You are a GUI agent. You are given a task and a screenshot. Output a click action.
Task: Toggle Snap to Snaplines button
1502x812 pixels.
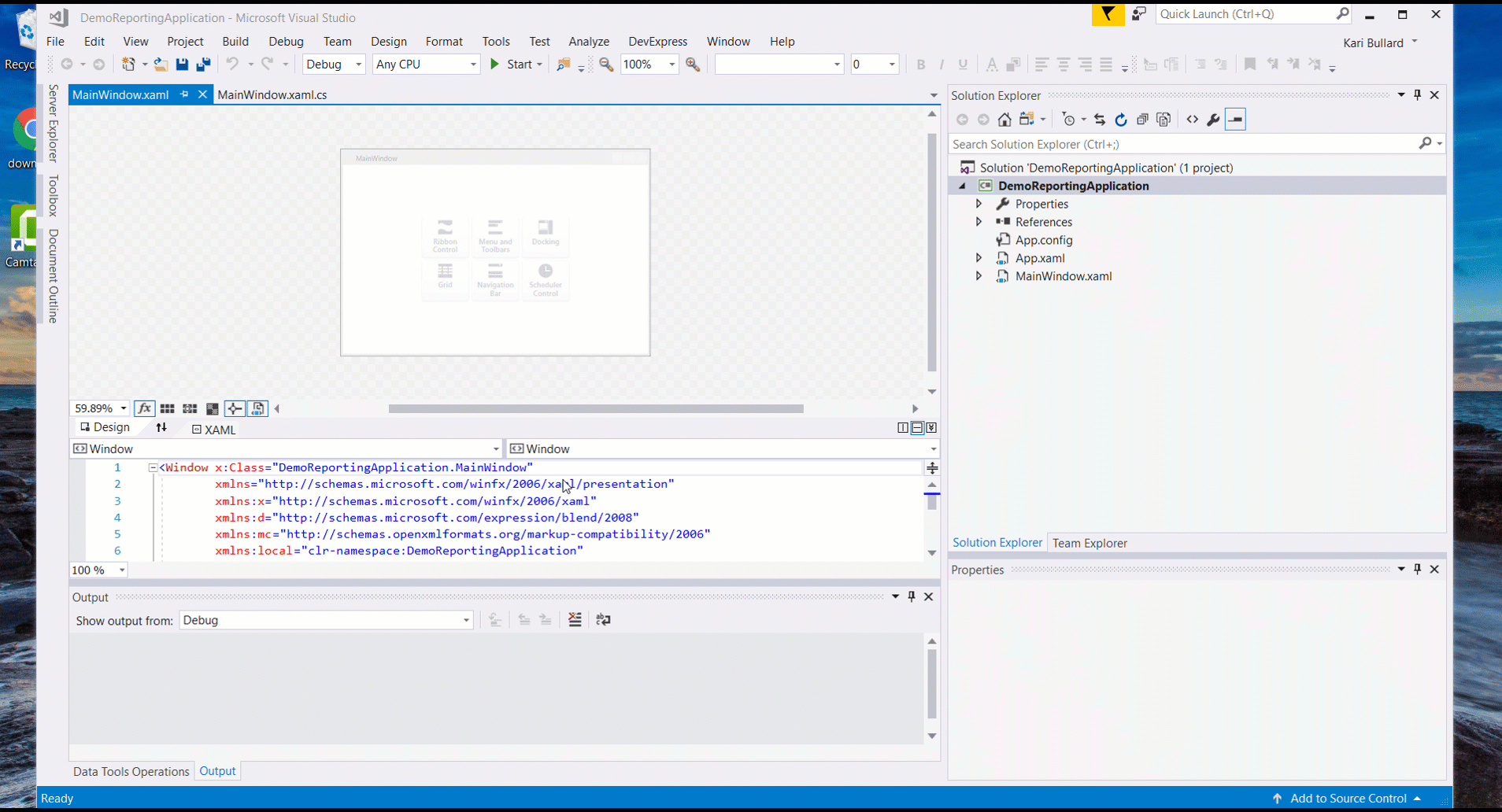pos(235,408)
